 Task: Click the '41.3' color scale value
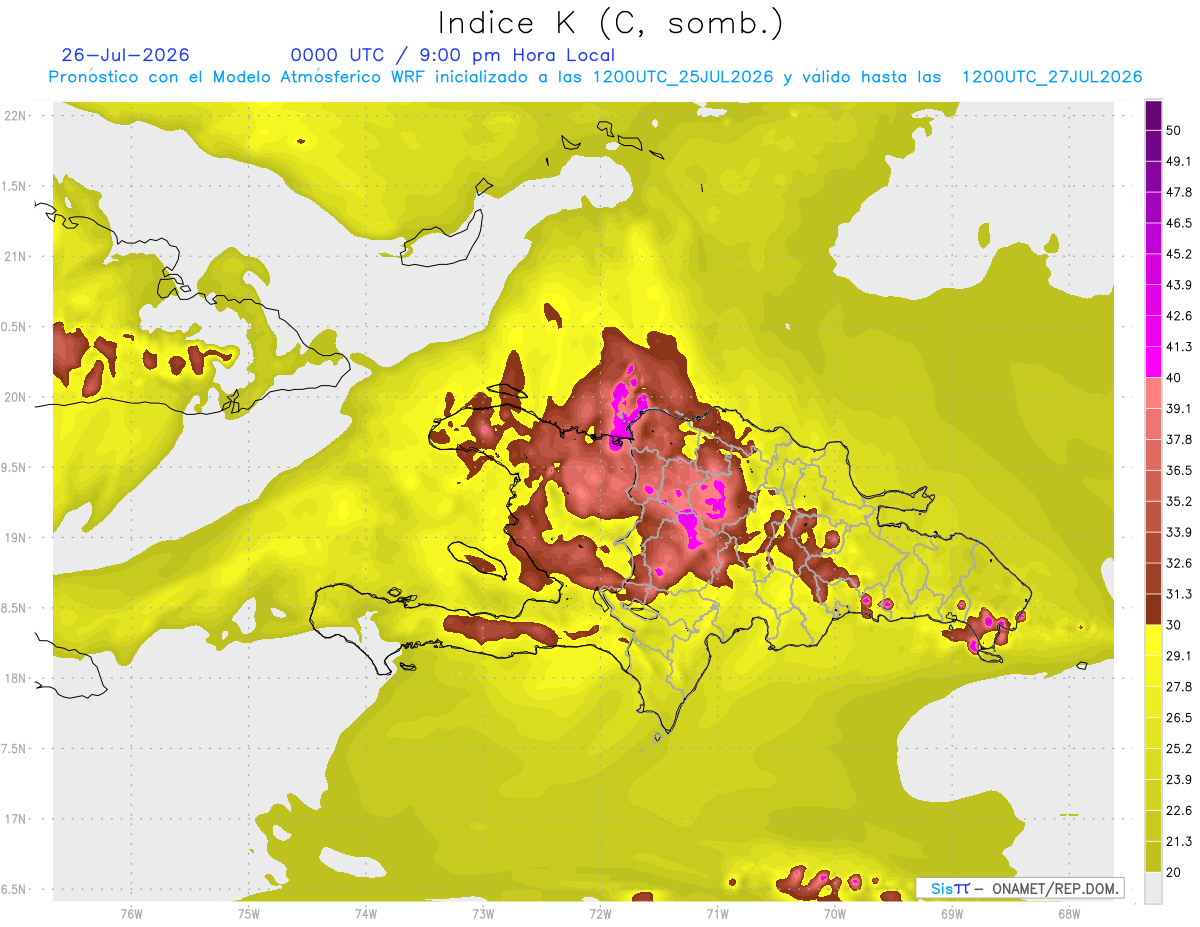(x=1179, y=347)
